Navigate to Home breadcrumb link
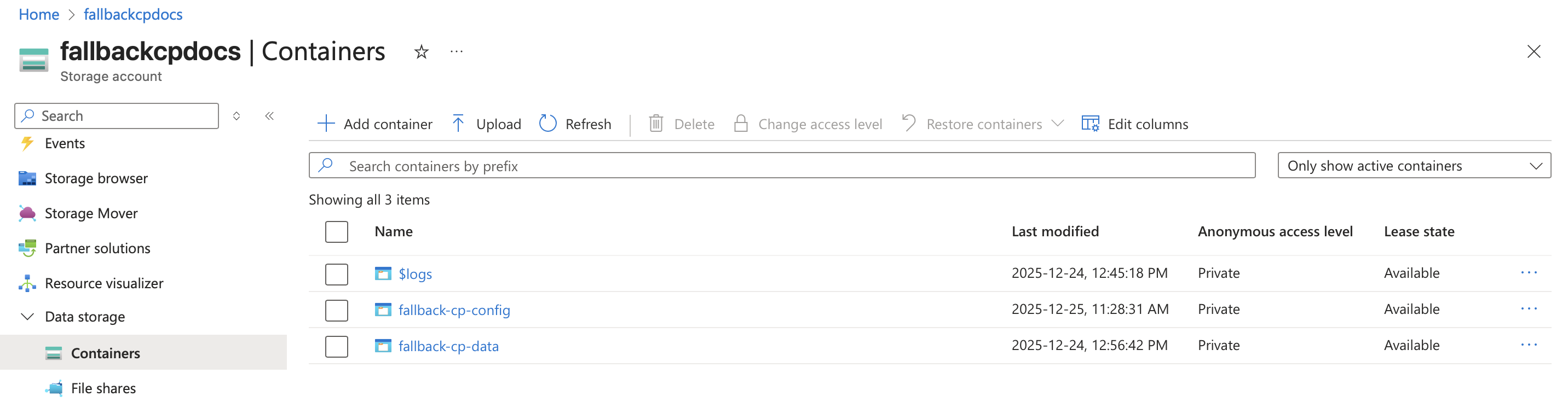 (x=38, y=15)
